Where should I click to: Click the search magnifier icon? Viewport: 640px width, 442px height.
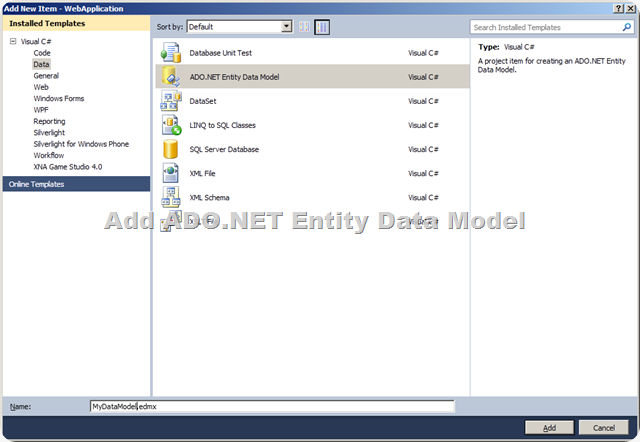pyautogui.click(x=627, y=27)
